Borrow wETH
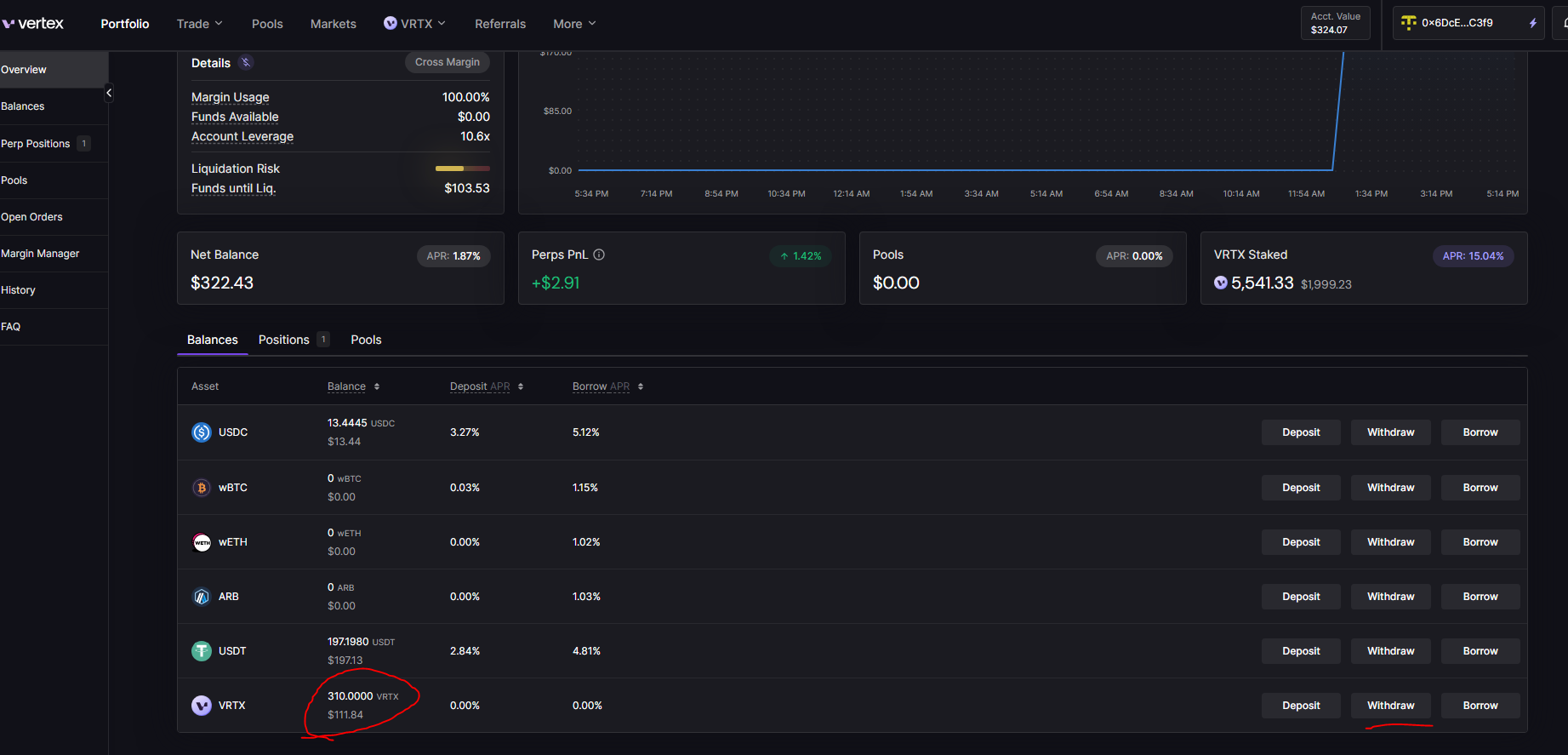The image size is (1568, 755). coord(1480,542)
